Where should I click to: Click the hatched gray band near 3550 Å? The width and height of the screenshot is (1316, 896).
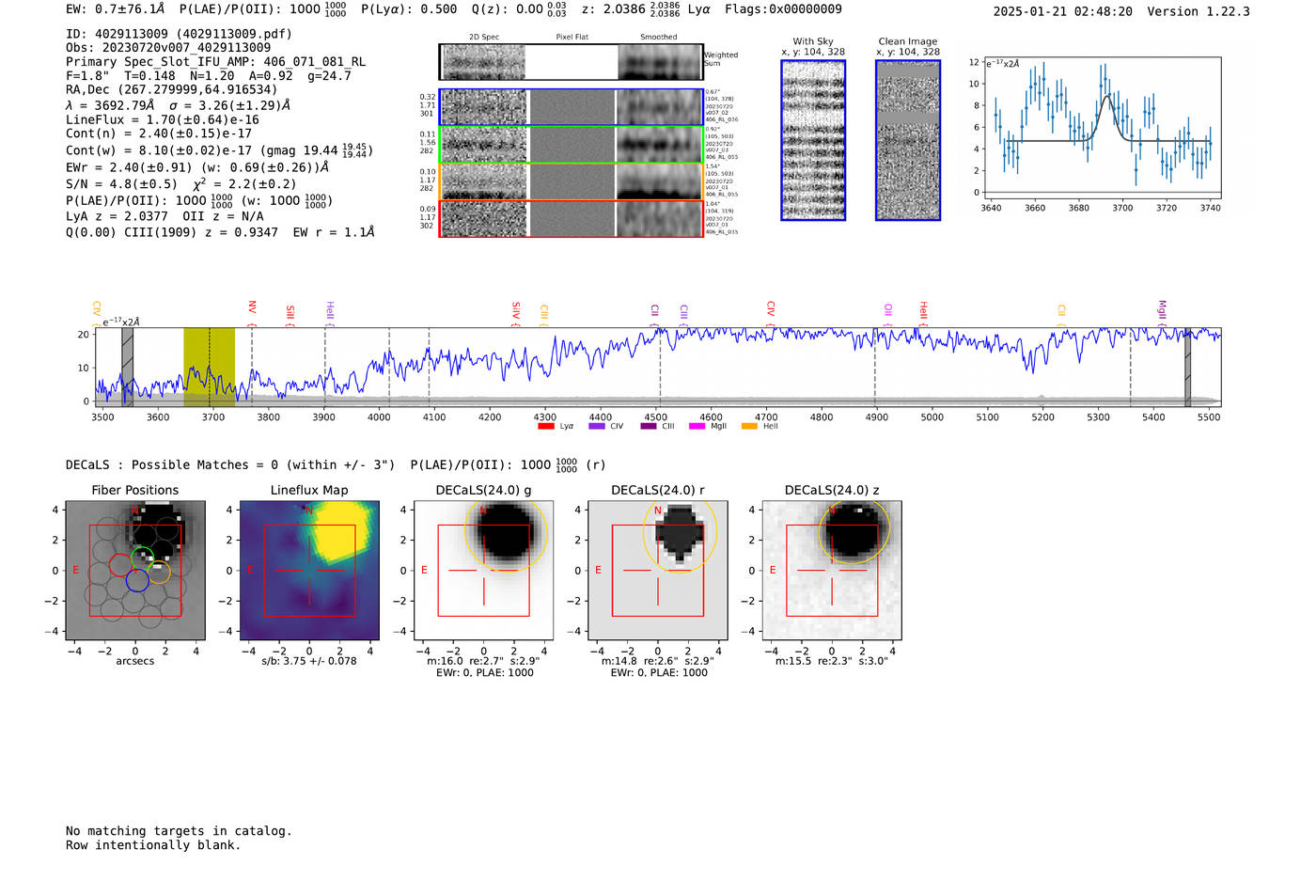click(x=127, y=367)
